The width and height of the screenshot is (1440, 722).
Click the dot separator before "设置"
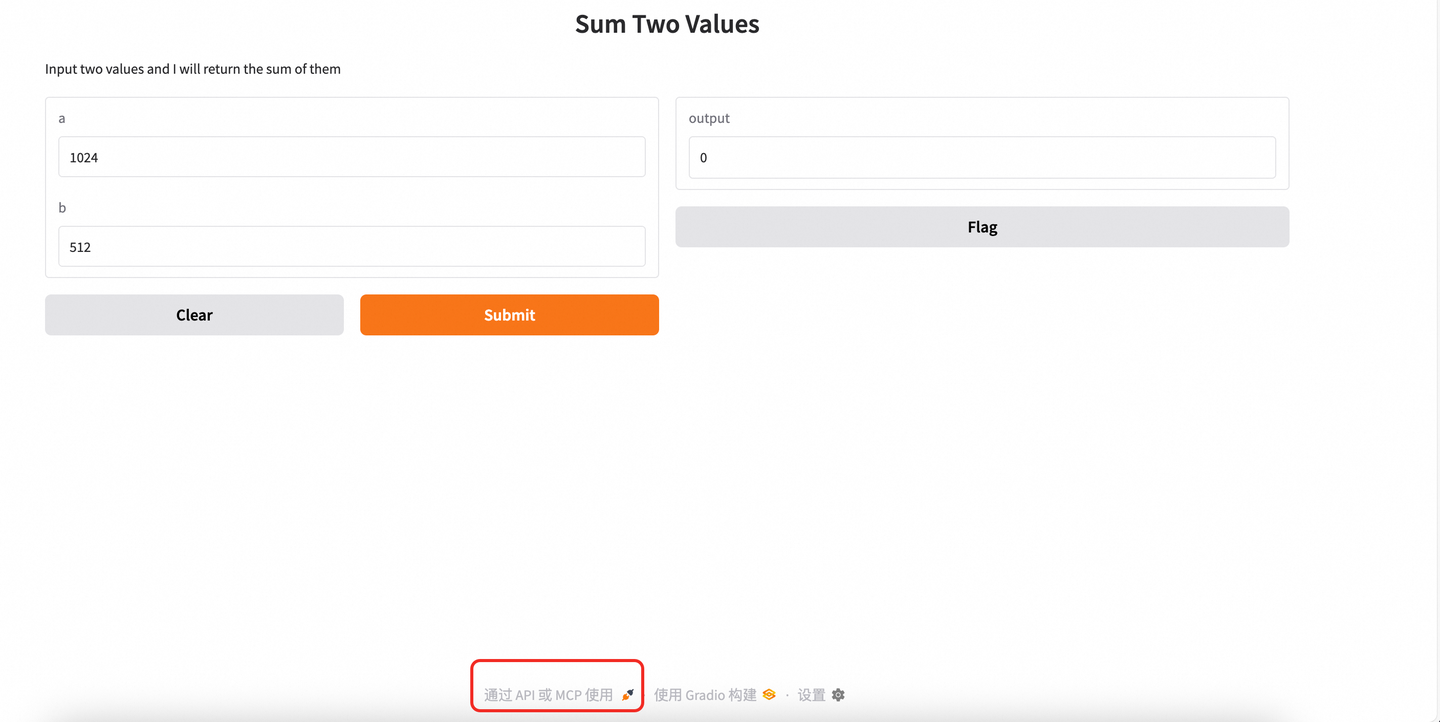coord(787,695)
